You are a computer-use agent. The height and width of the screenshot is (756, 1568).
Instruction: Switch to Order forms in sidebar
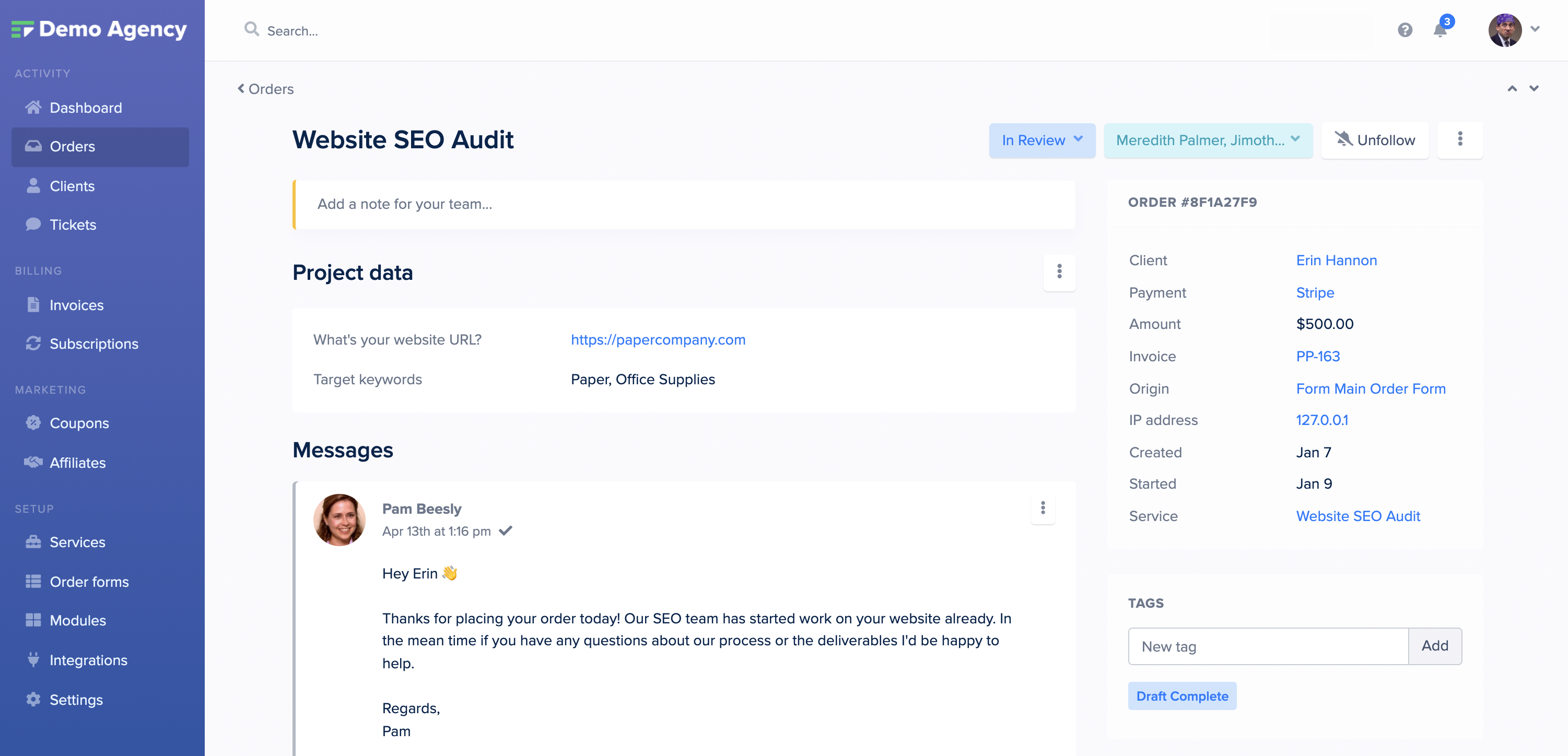pyautogui.click(x=89, y=581)
